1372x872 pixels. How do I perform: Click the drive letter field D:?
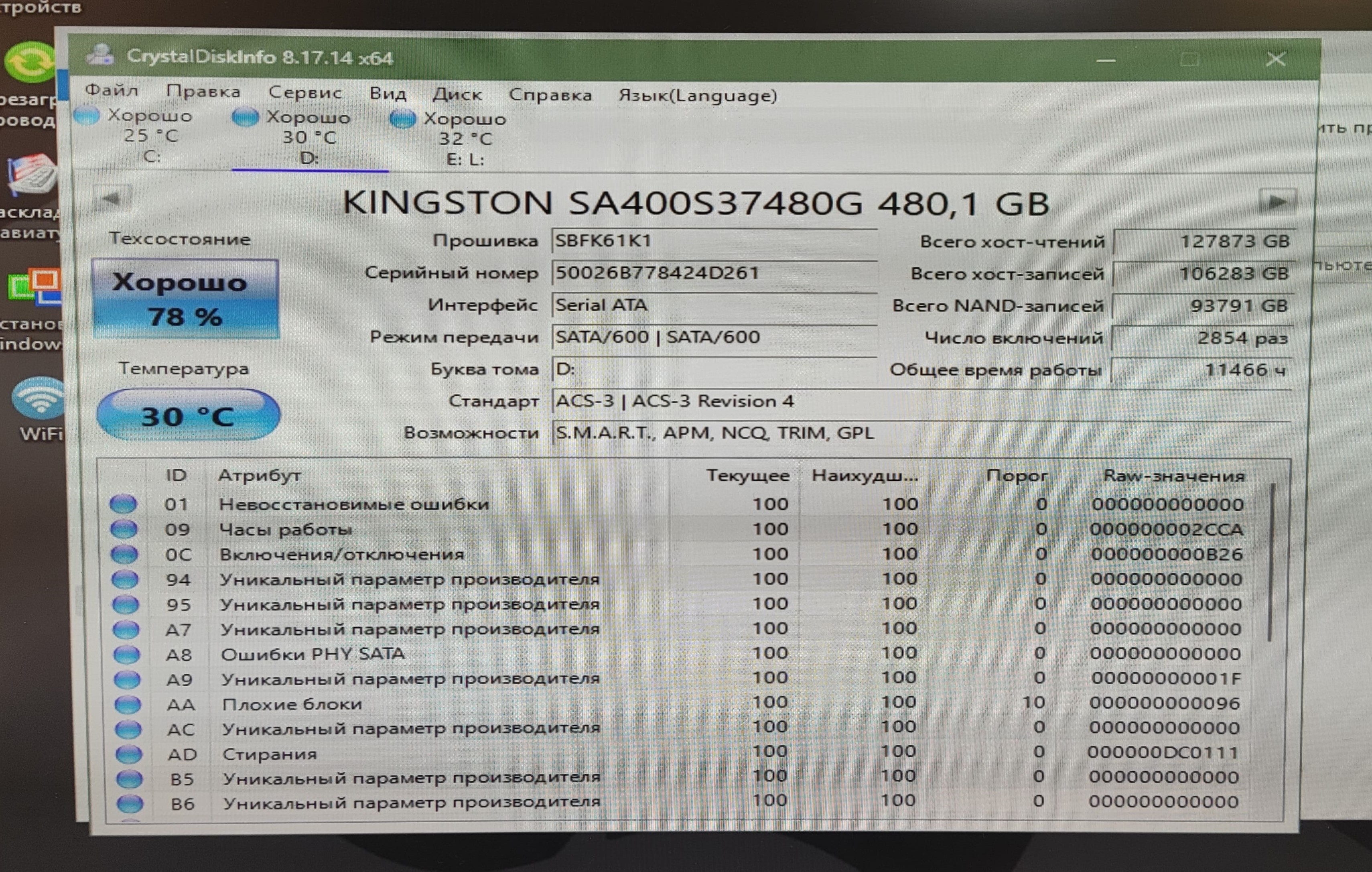click(x=714, y=369)
